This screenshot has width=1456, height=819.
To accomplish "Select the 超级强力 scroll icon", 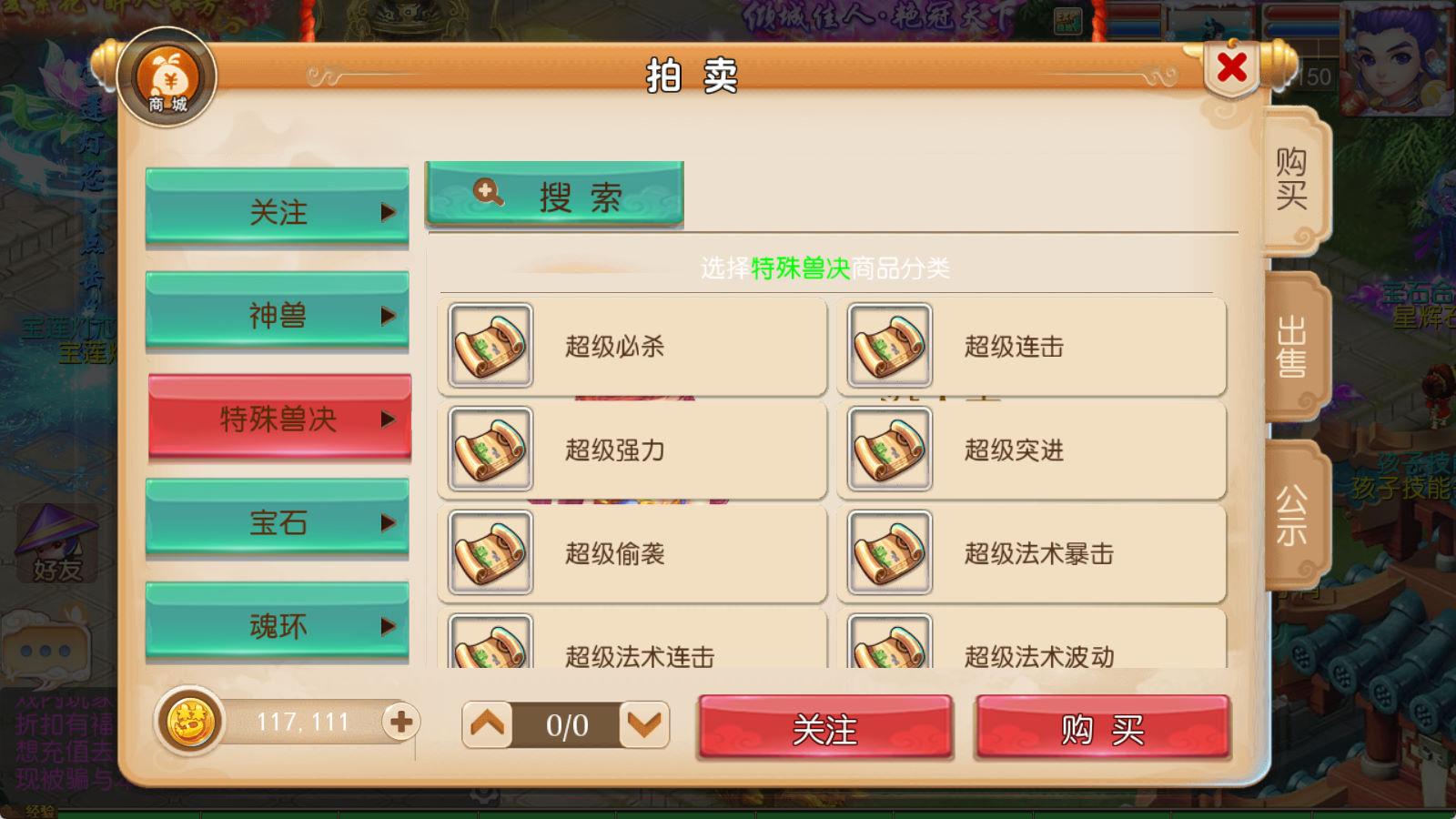I will [490, 450].
